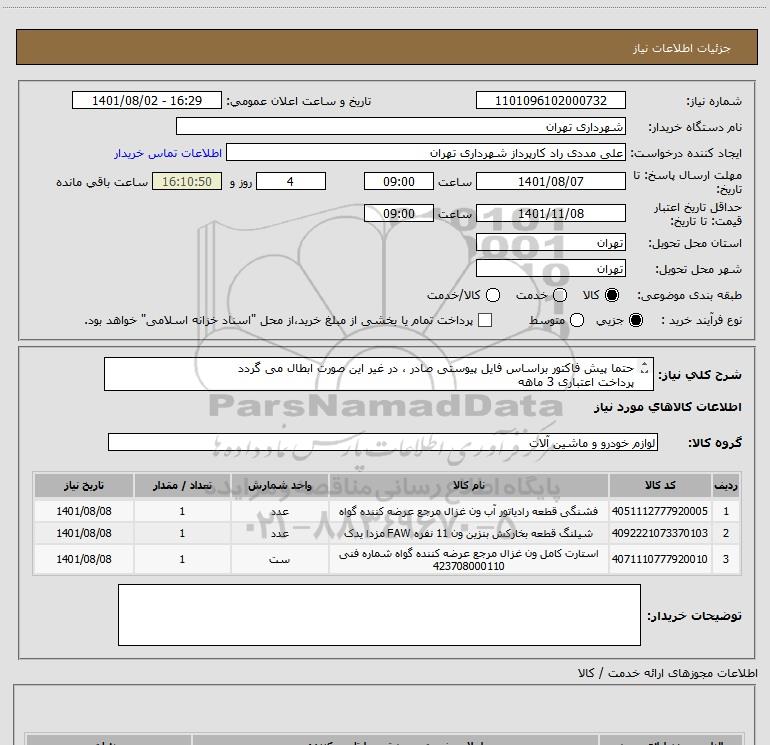Choose متوسط purchase process radio
This screenshot has height=745, width=770.
[577, 320]
